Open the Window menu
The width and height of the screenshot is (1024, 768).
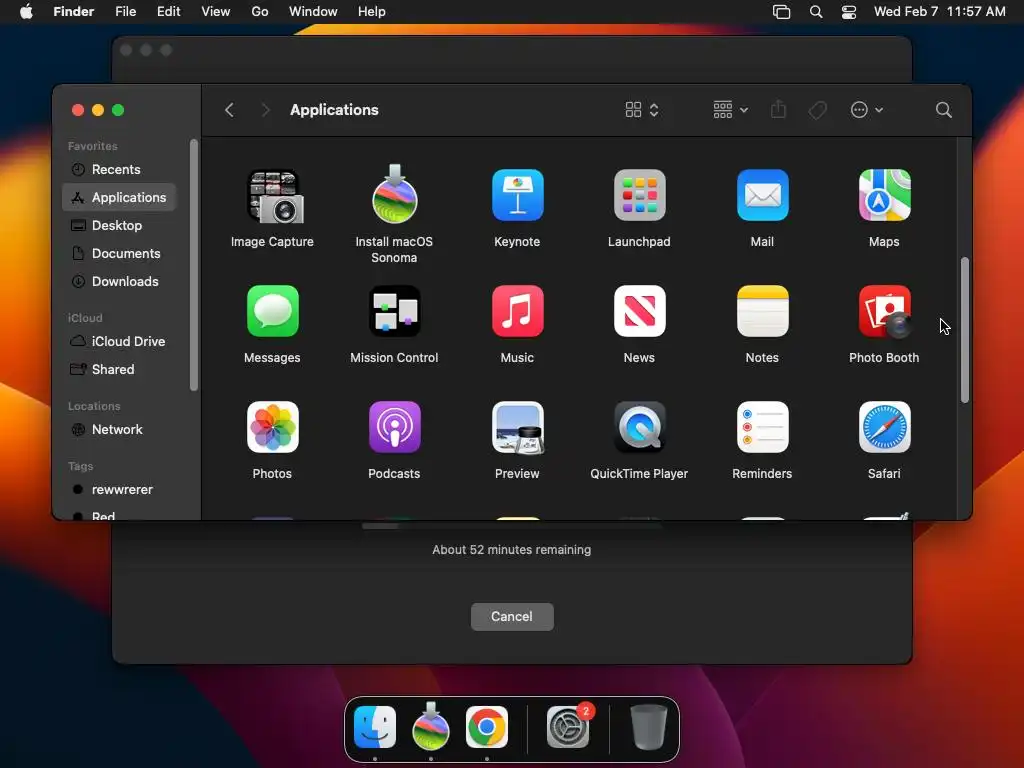(313, 11)
